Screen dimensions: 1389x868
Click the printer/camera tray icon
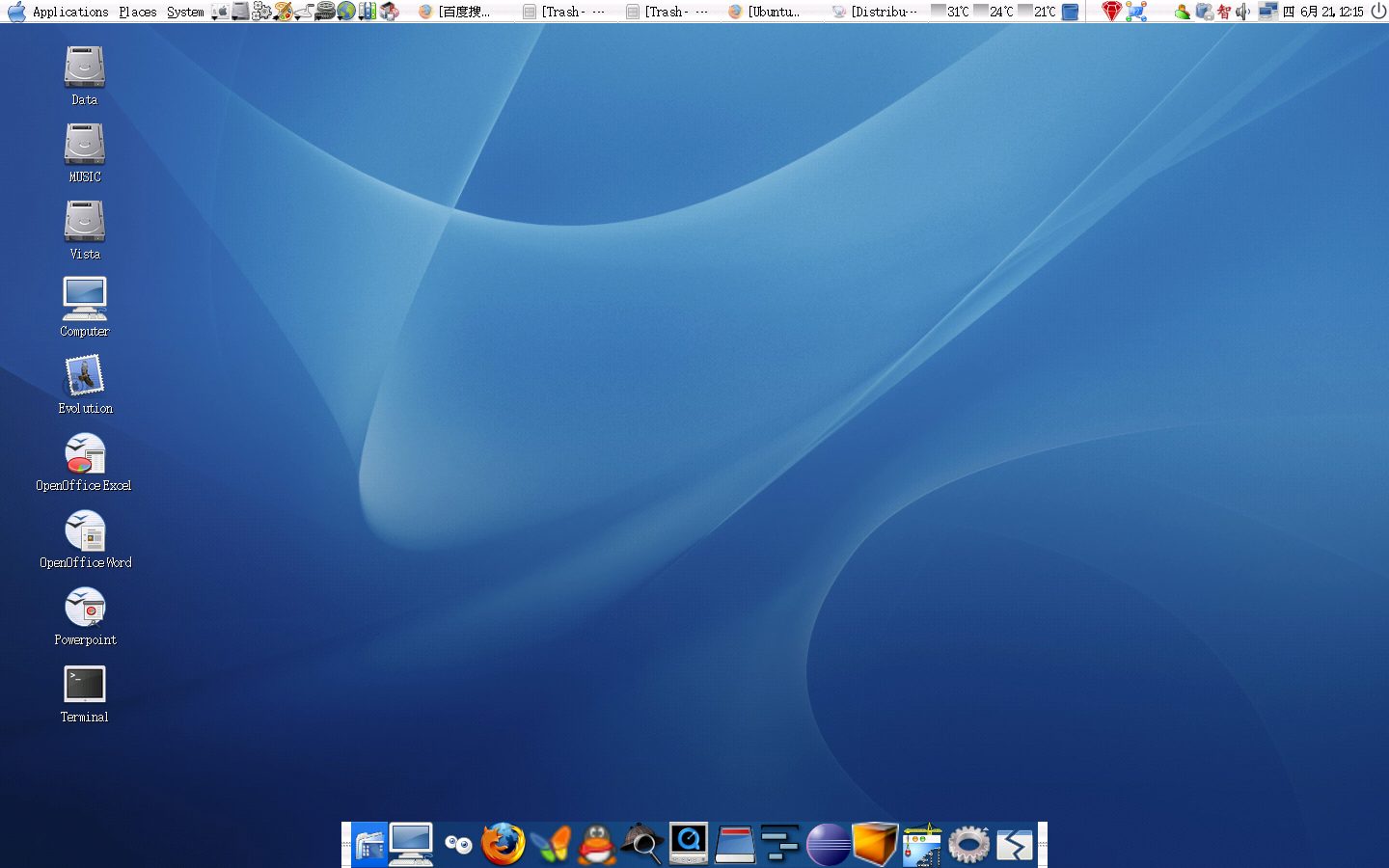[x=1205, y=12]
